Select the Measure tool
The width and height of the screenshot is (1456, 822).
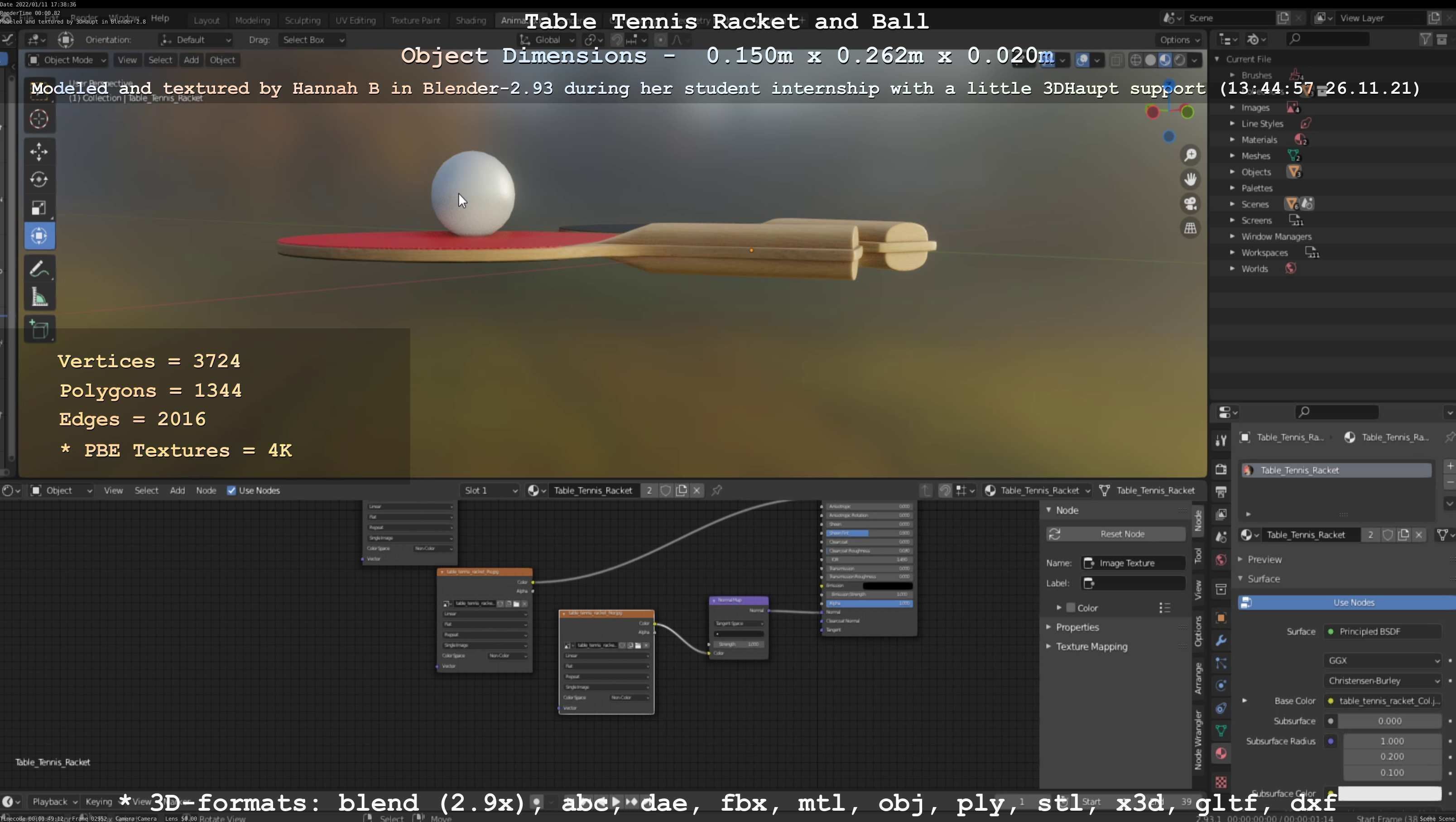(x=39, y=297)
